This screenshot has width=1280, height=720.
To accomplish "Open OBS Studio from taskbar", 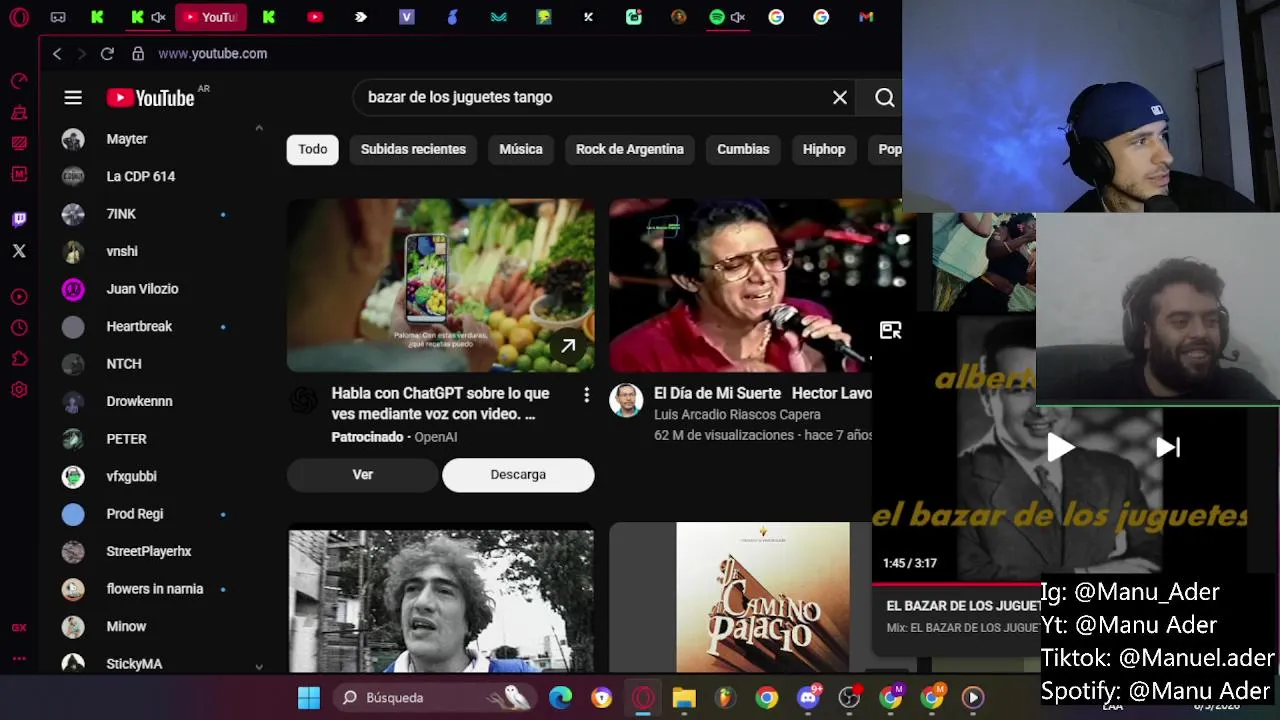I will [849, 697].
